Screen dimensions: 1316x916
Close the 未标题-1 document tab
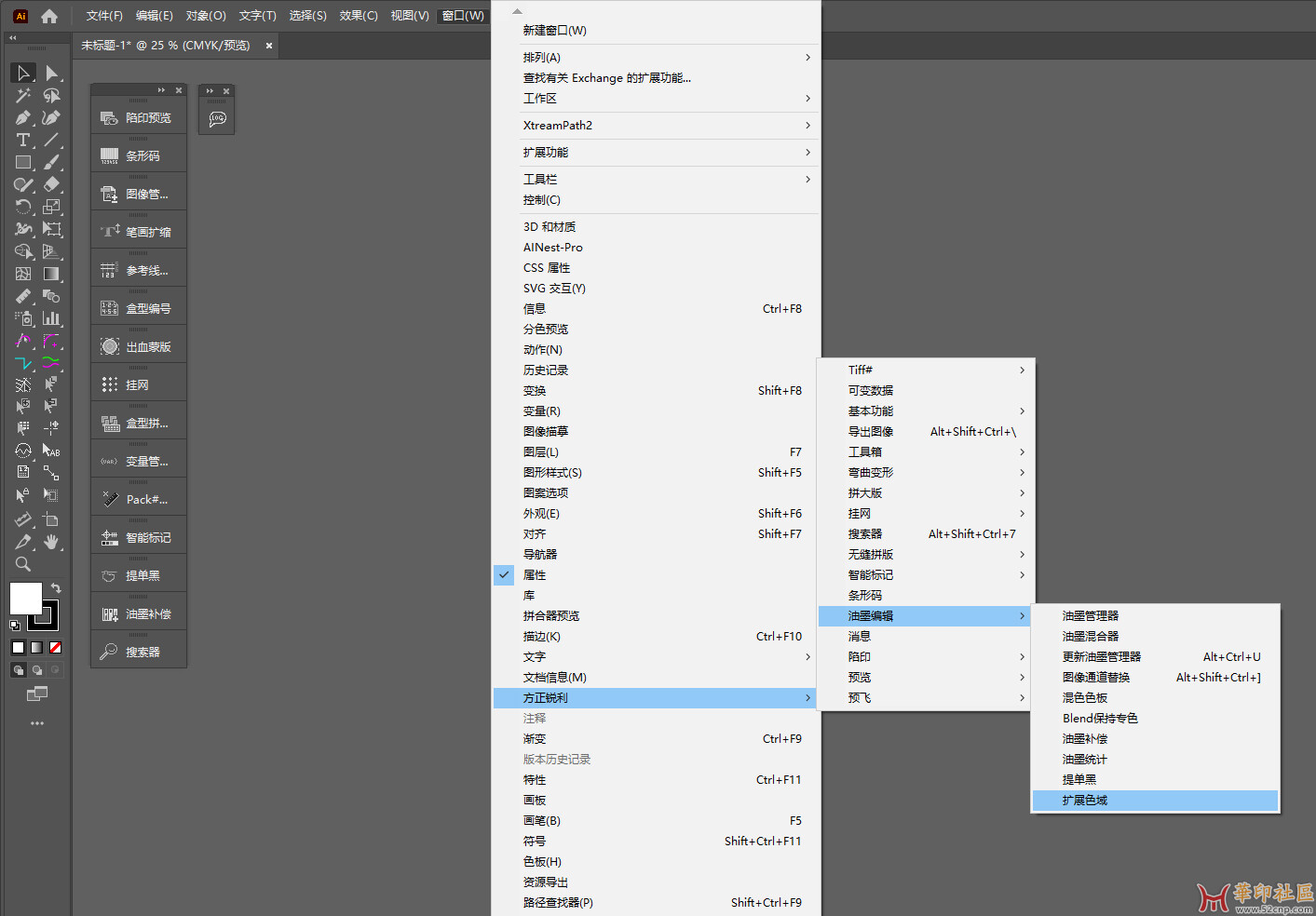pyautogui.click(x=269, y=46)
